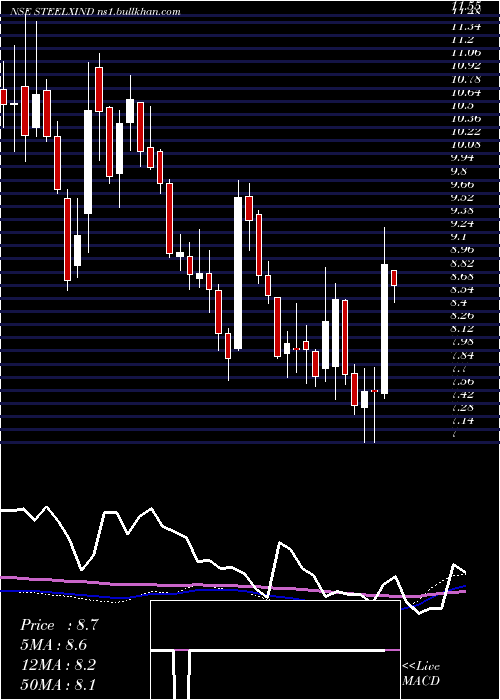Click the 10.36 price axis label

(x=466, y=119)
